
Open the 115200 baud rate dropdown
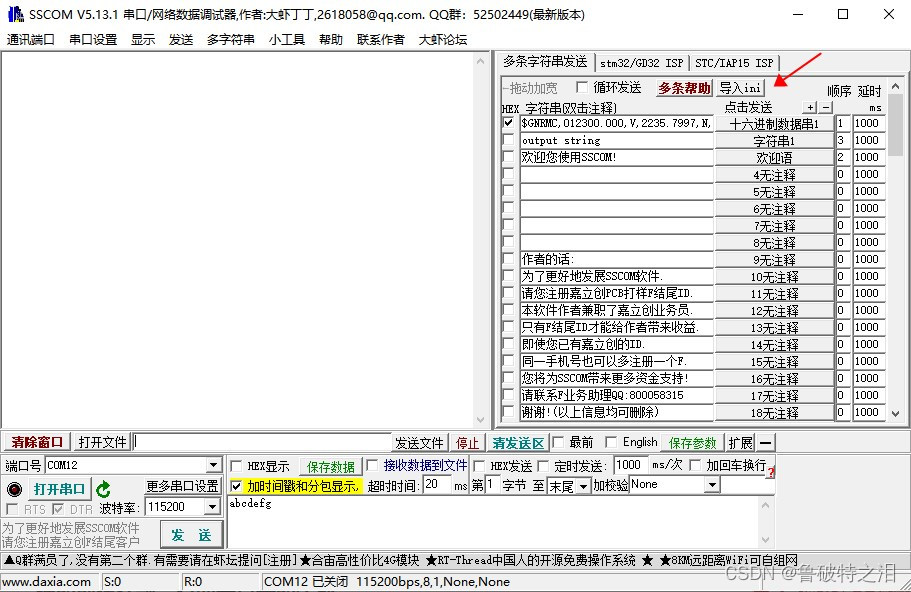211,507
